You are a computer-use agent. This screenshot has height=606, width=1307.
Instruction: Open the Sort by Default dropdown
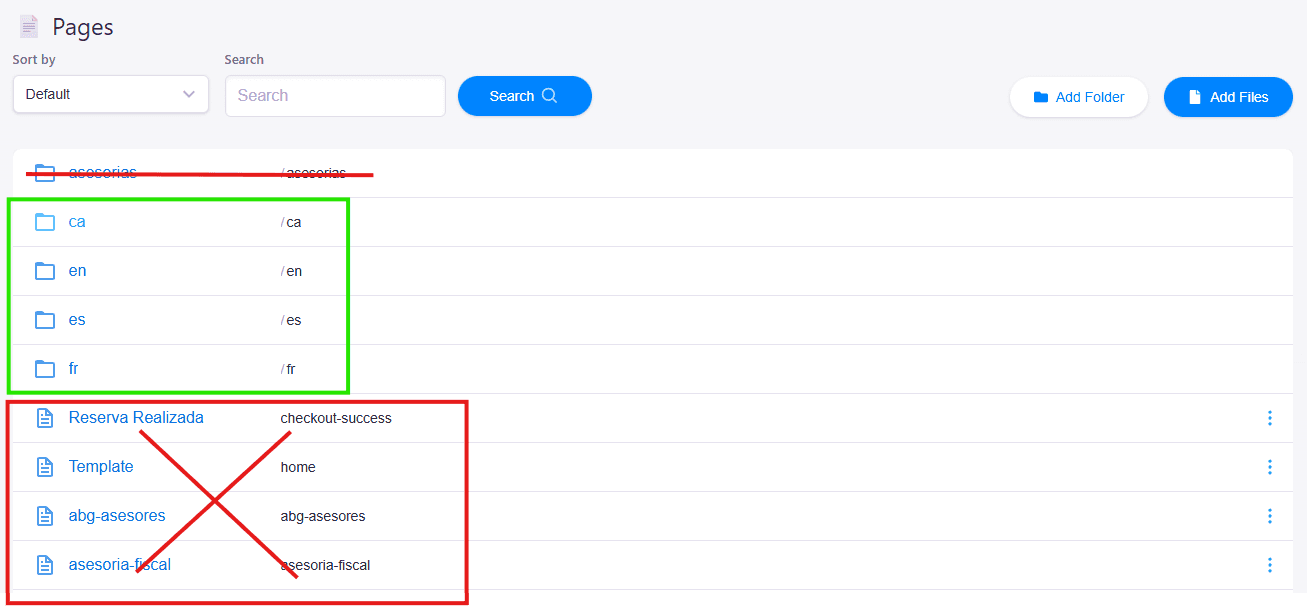coord(110,94)
